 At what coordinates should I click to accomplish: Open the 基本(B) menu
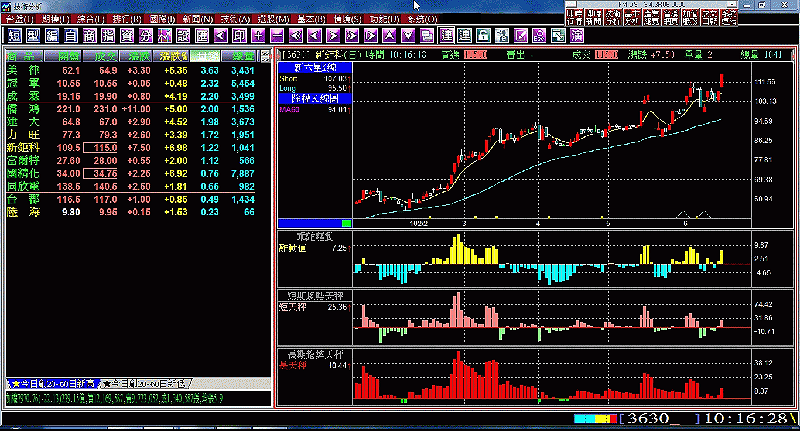click(311, 19)
